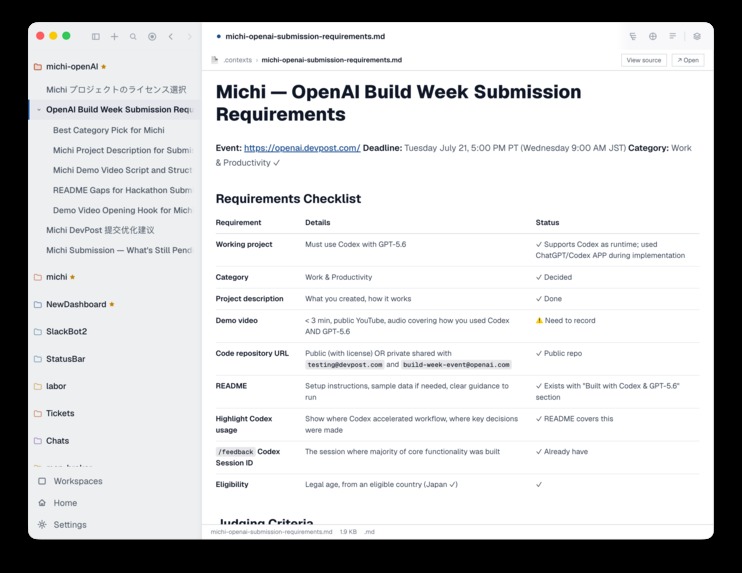Open the StatusBar project
The width and height of the screenshot is (742, 573).
65,359
